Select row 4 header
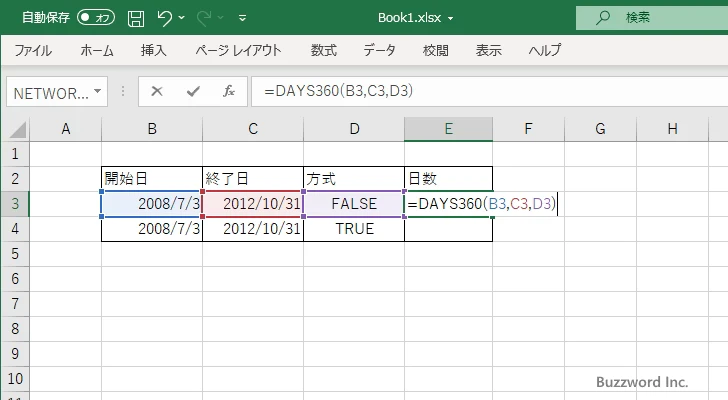Screen dimensions: 728x400 (15, 229)
